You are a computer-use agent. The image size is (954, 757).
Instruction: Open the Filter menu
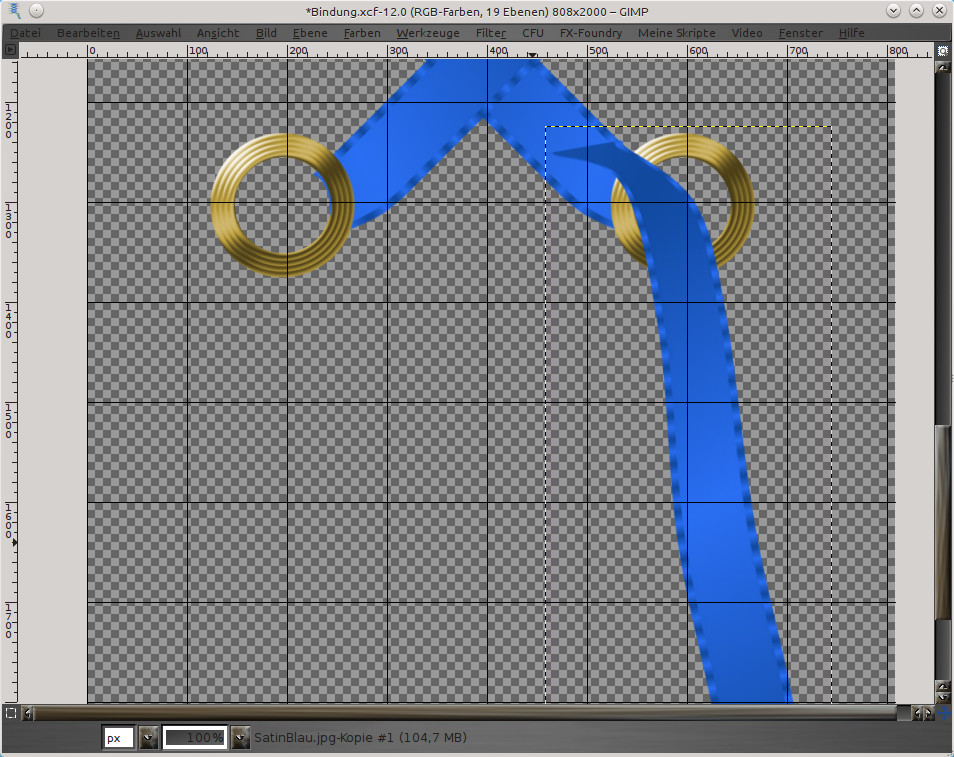click(x=490, y=33)
